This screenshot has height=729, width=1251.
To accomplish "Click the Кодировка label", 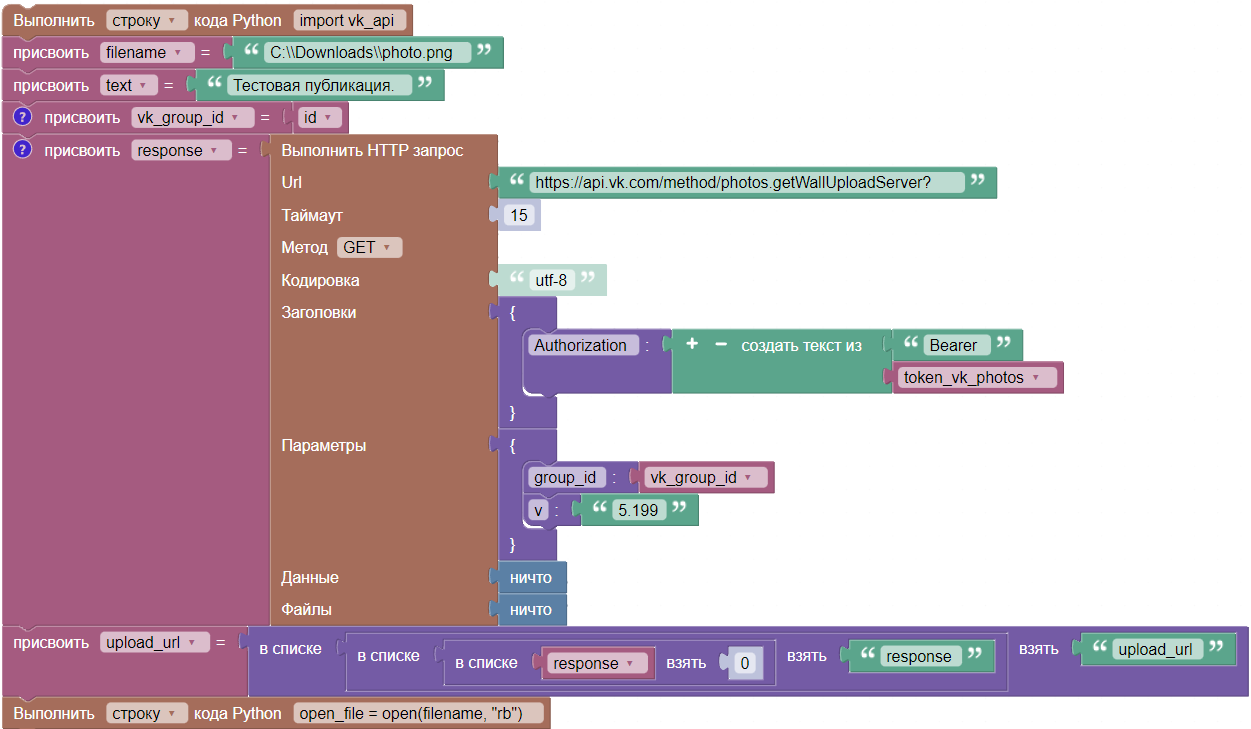I will 321,281.
